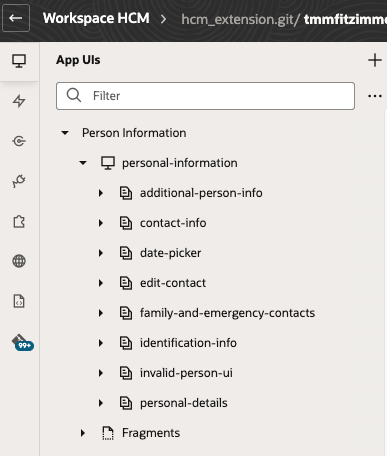Open the three-dot options menu

pyautogui.click(x=375, y=96)
